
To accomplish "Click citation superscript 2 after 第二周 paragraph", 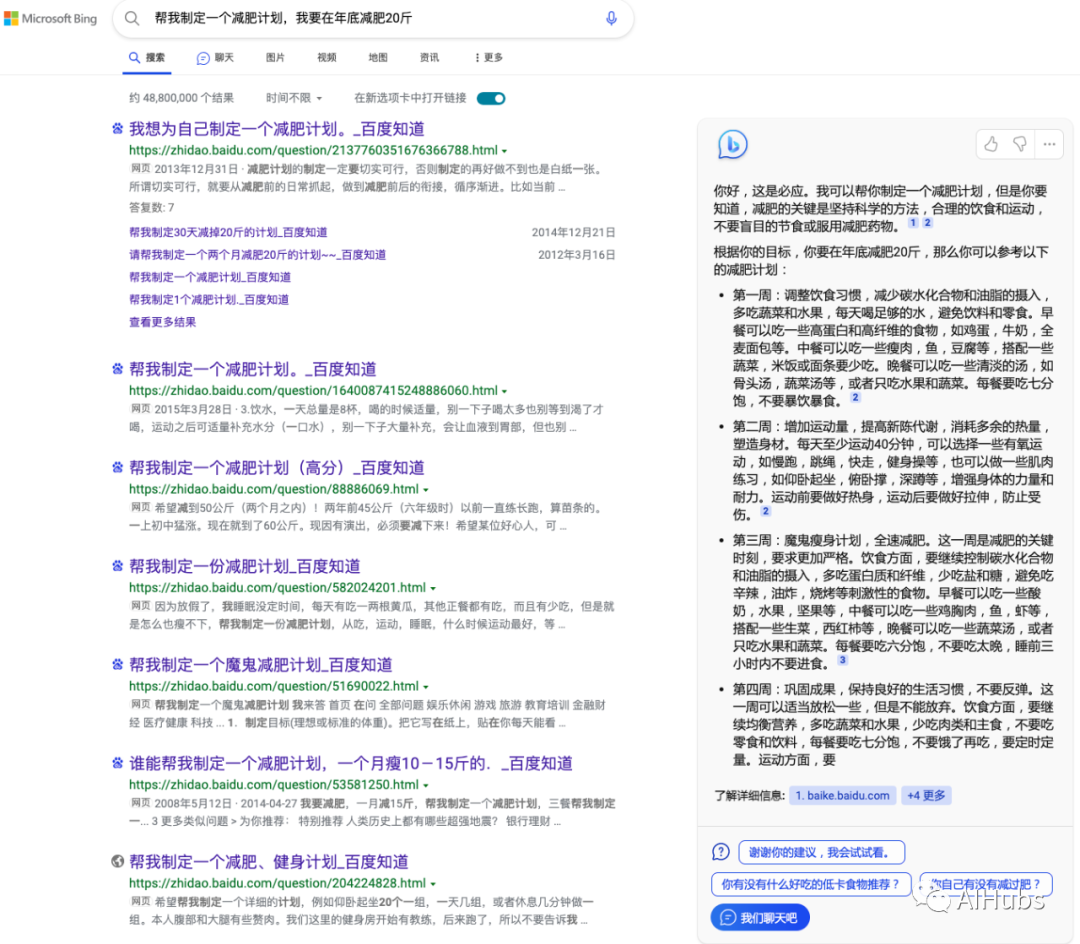I will [765, 511].
